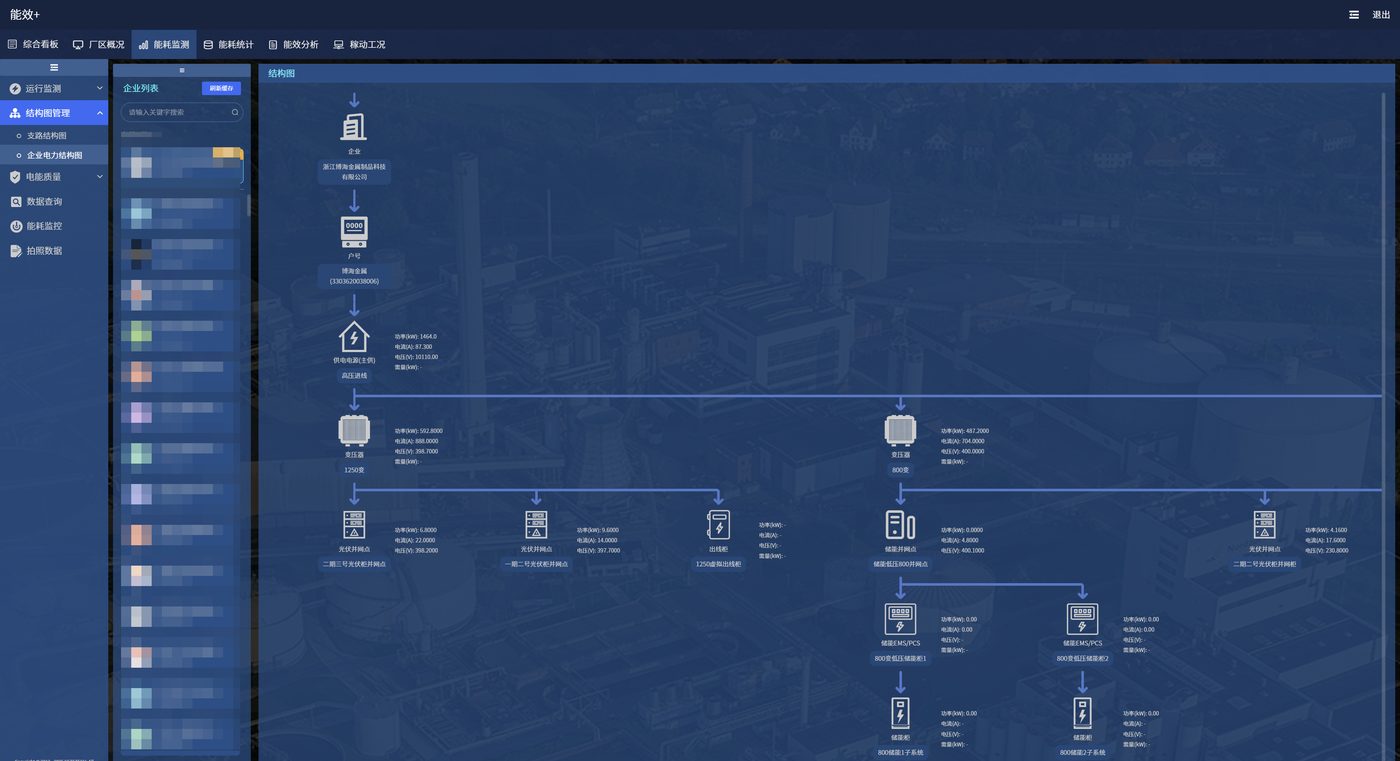Select the 户号 meter icon

[x=354, y=232]
